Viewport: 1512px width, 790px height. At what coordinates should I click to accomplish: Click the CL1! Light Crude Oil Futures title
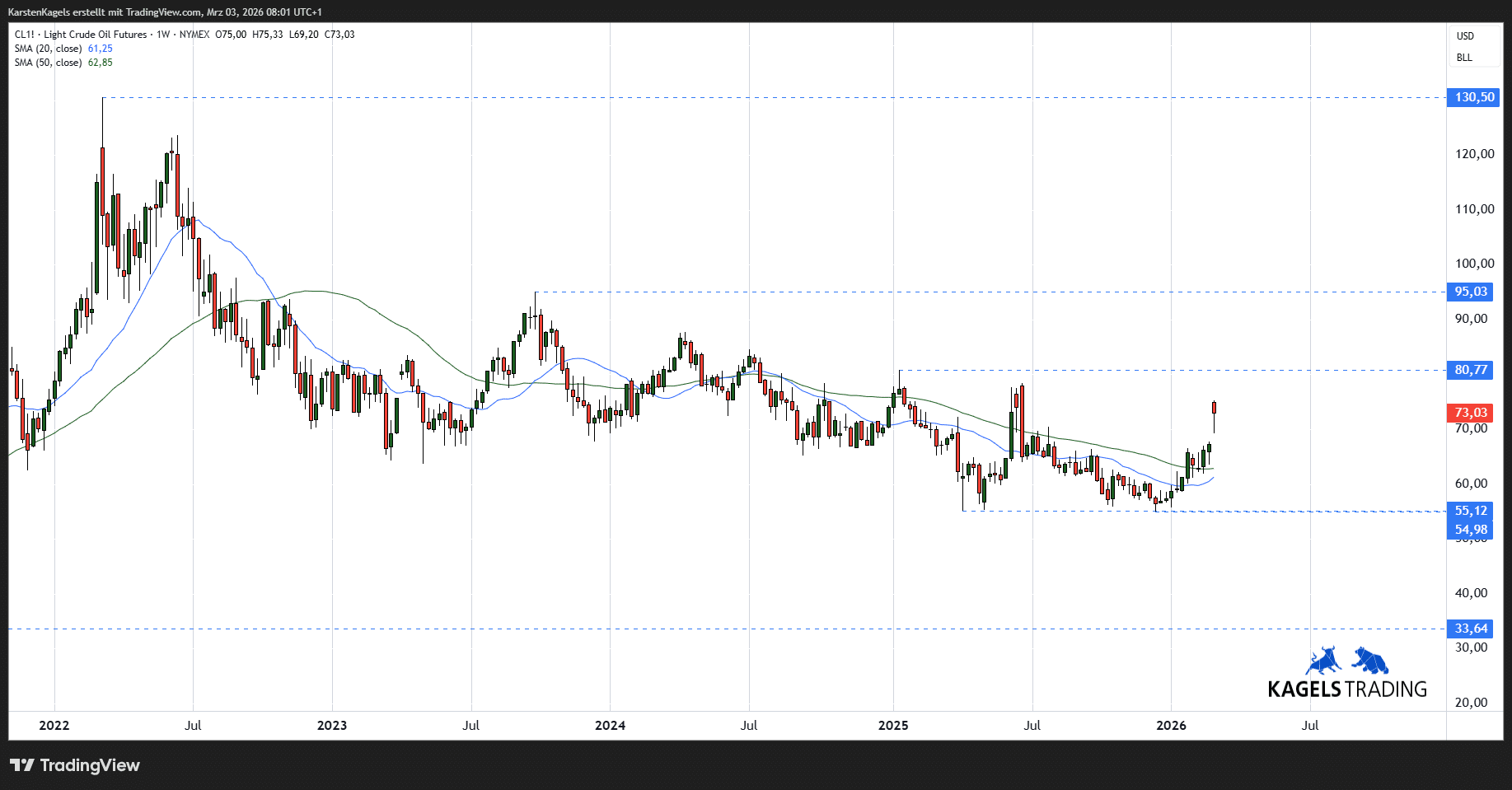pos(81,35)
